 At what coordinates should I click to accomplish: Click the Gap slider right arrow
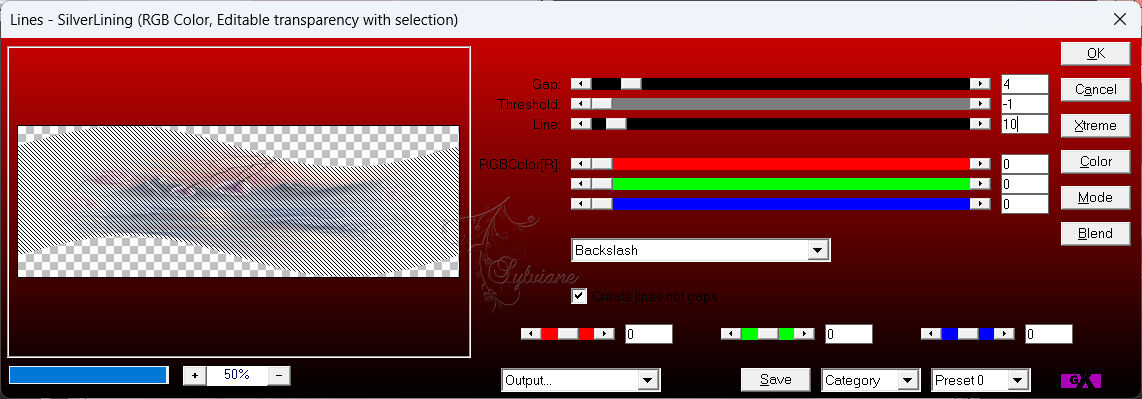(x=980, y=84)
